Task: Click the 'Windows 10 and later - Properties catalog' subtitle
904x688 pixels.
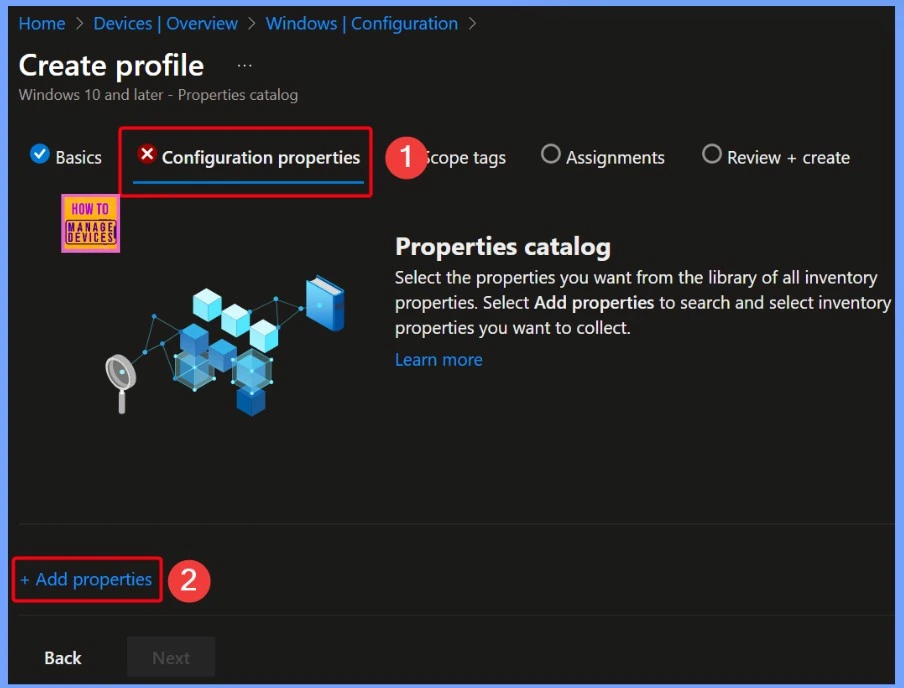Action: coord(158,95)
